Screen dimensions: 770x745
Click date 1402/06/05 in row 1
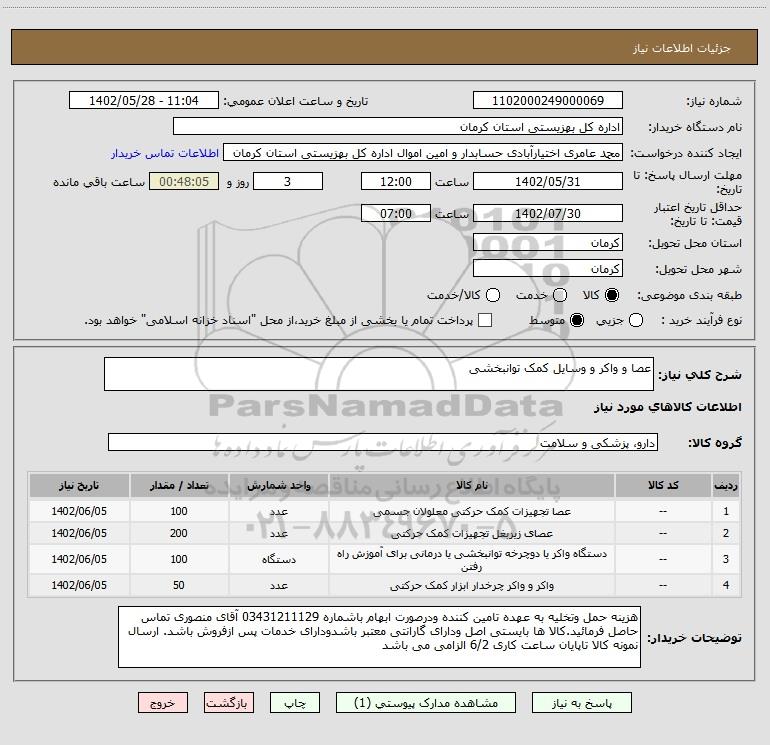tap(79, 511)
